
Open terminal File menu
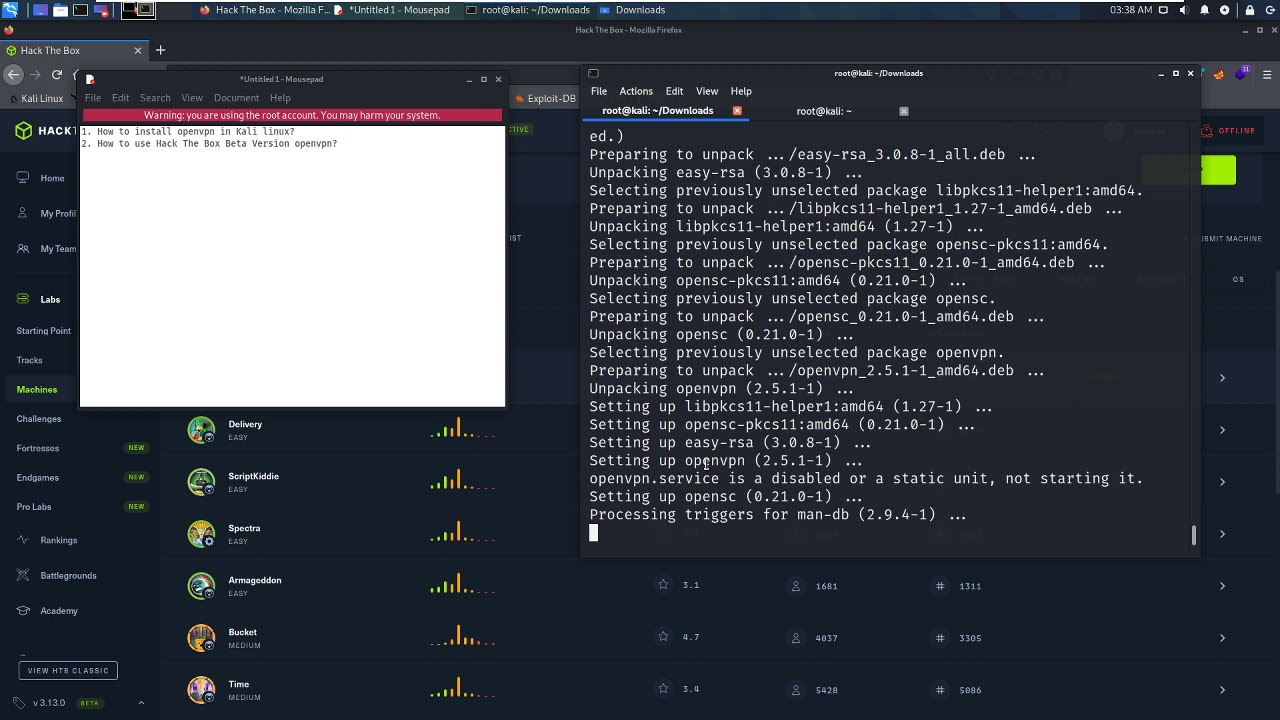pos(598,91)
